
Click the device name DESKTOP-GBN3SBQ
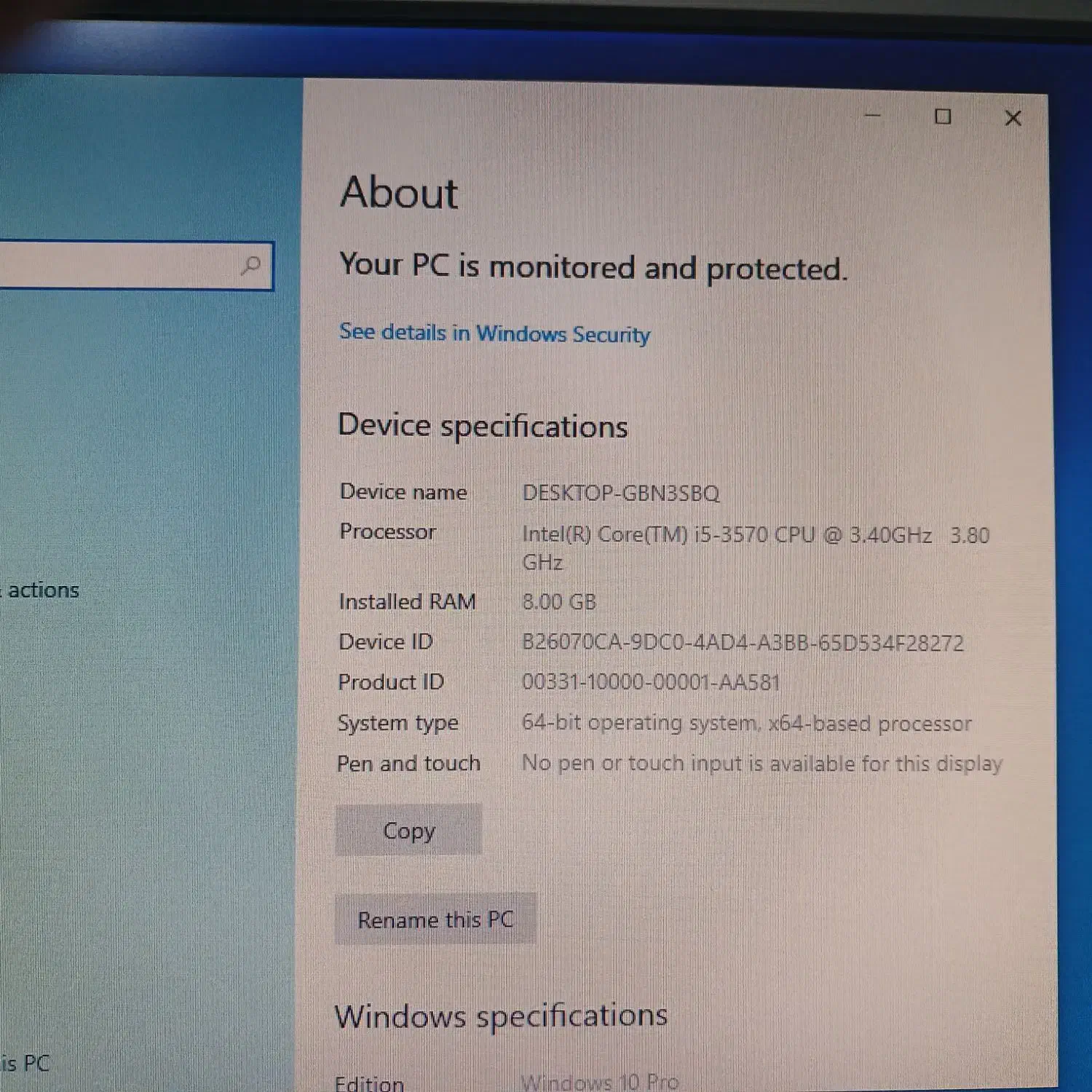(x=620, y=493)
